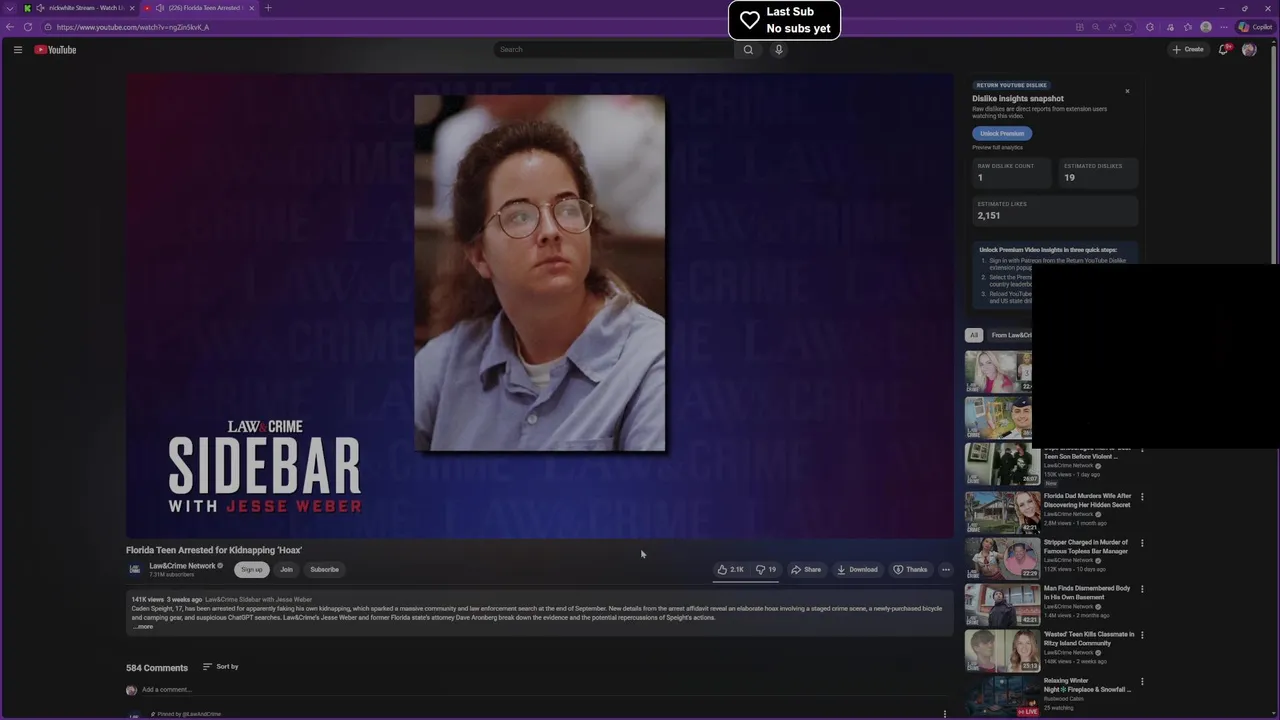Click the video player area
The image size is (1280, 720).
(x=540, y=305)
